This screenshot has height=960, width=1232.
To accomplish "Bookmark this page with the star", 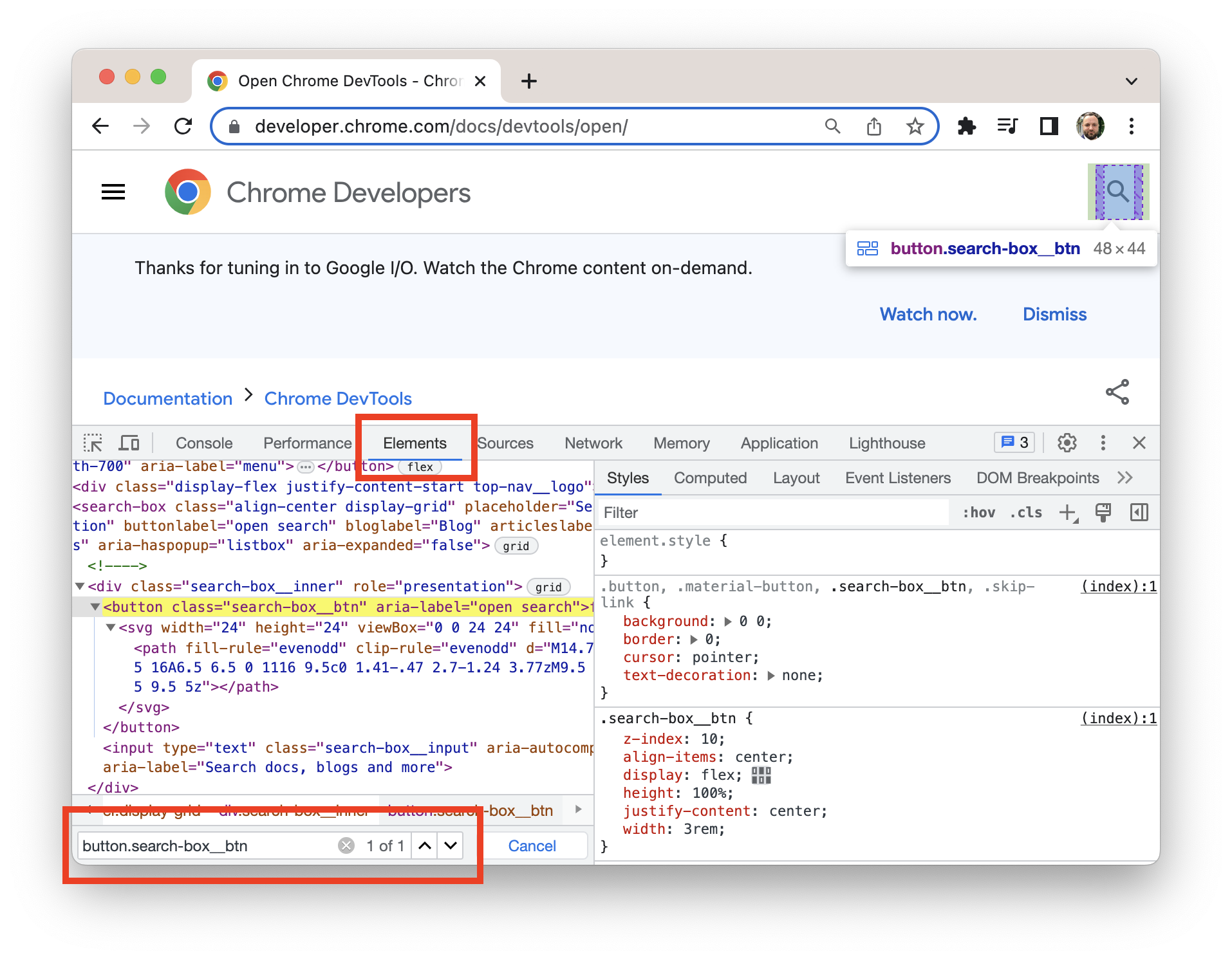I will pos(915,126).
